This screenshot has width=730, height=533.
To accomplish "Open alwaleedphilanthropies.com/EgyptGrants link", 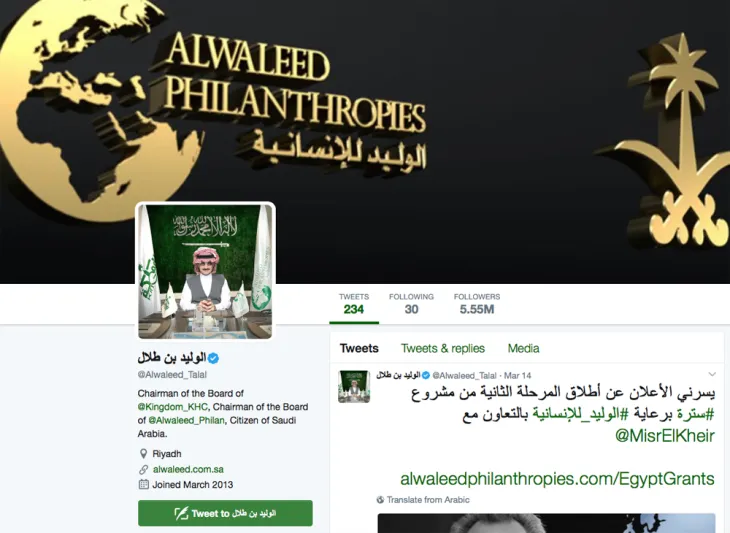I will 557,479.
